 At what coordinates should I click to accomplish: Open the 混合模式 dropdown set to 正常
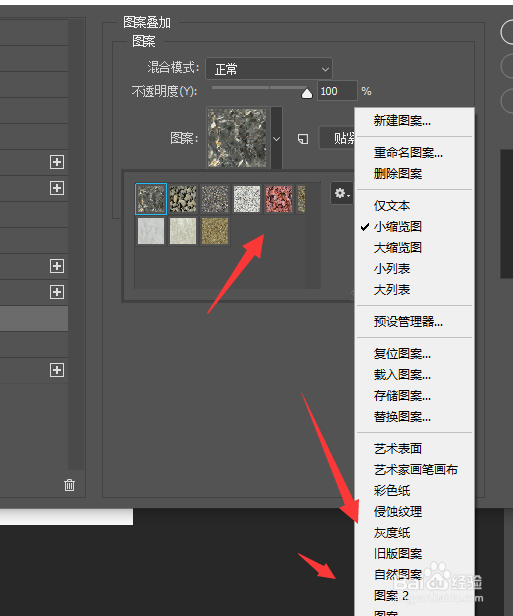[269, 69]
